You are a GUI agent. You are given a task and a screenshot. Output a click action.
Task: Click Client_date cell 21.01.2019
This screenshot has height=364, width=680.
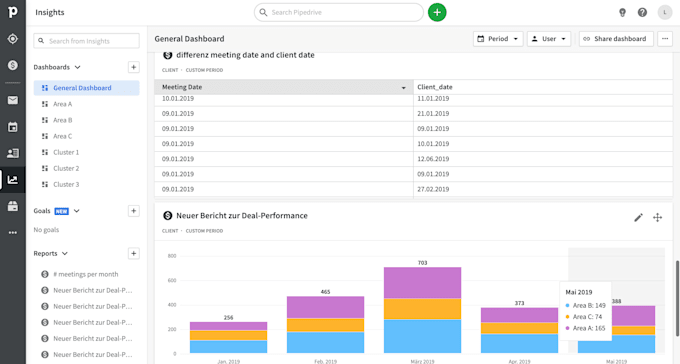[433, 114]
